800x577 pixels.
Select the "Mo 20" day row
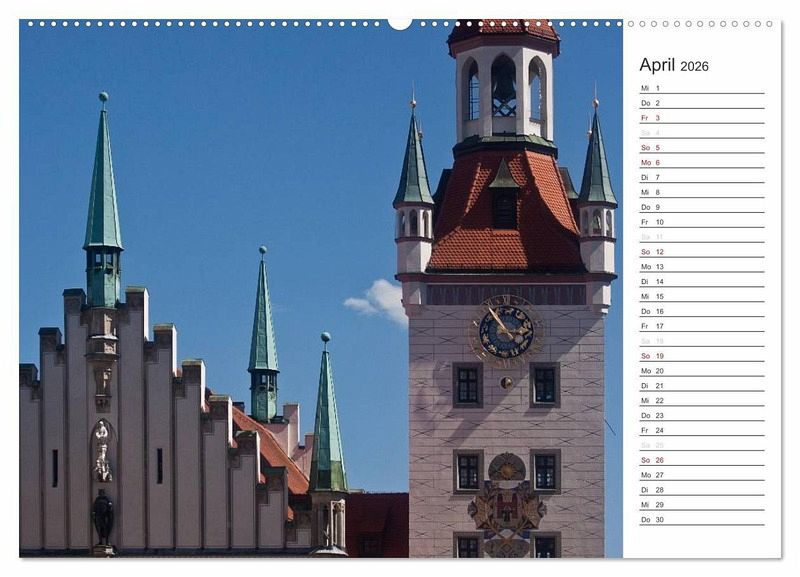pyautogui.click(x=702, y=371)
